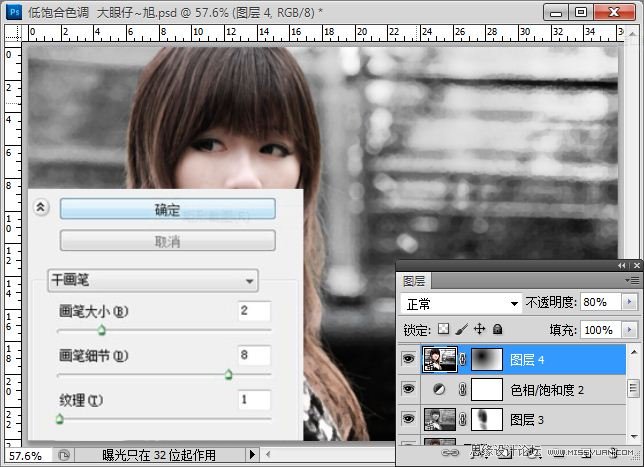
Task: Click the 不透明度 80% field
Action: pyautogui.click(x=600, y=303)
